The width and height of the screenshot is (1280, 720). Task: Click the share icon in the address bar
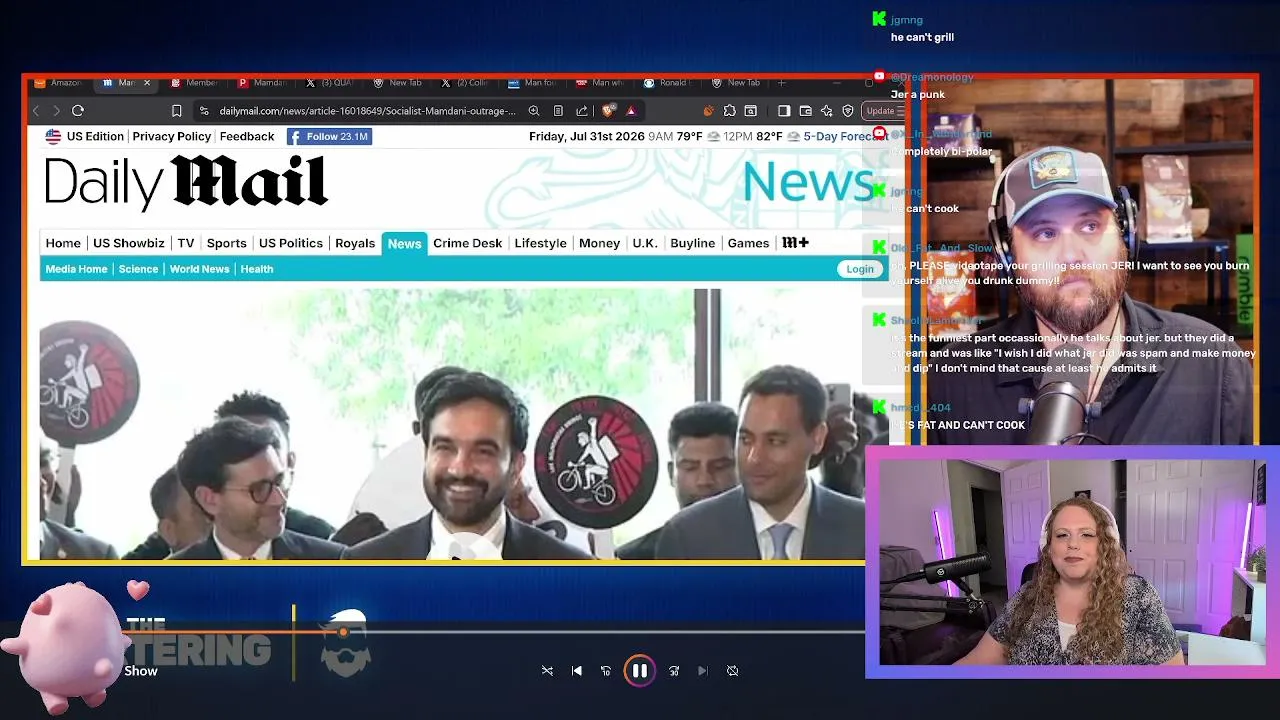[x=582, y=111]
